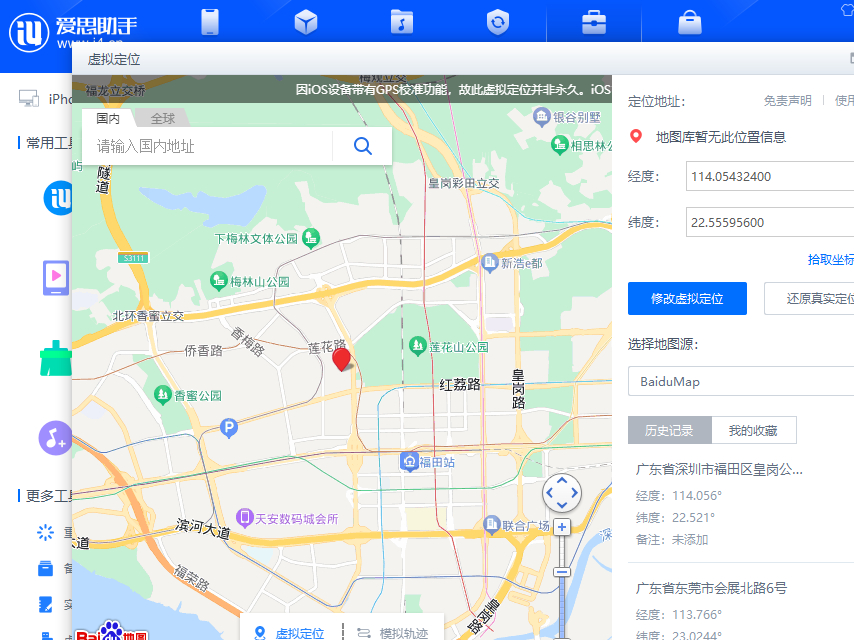Select history entry 广东省深圳市福田区皇岗公
Viewport: 854px width, 640px height.
point(719,470)
